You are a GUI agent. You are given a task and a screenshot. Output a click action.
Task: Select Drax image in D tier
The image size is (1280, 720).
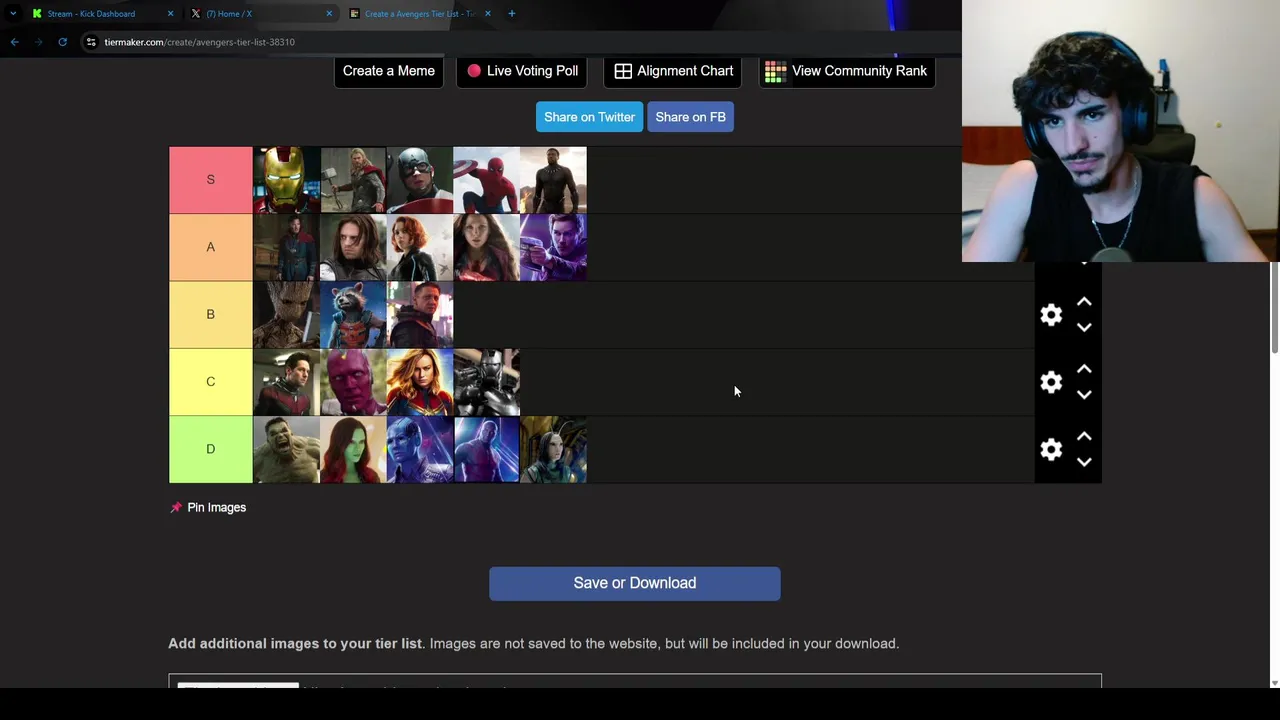coord(486,450)
